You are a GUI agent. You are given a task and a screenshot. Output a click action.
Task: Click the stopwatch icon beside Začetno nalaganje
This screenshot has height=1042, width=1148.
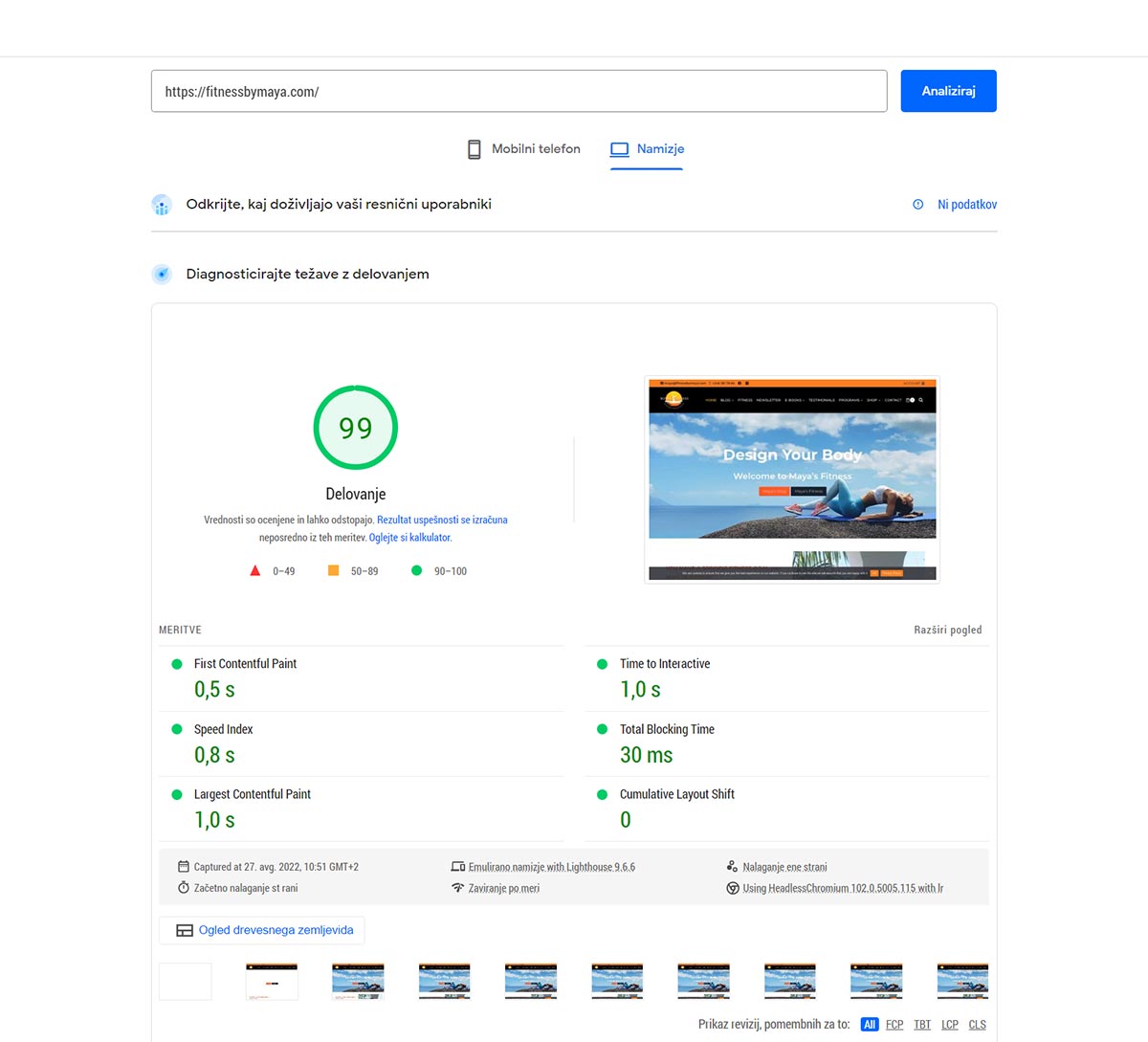184,888
